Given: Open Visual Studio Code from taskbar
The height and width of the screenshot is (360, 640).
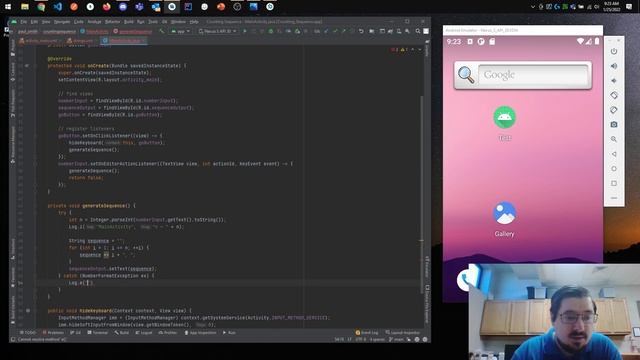Looking at the screenshot, I should [58, 7].
